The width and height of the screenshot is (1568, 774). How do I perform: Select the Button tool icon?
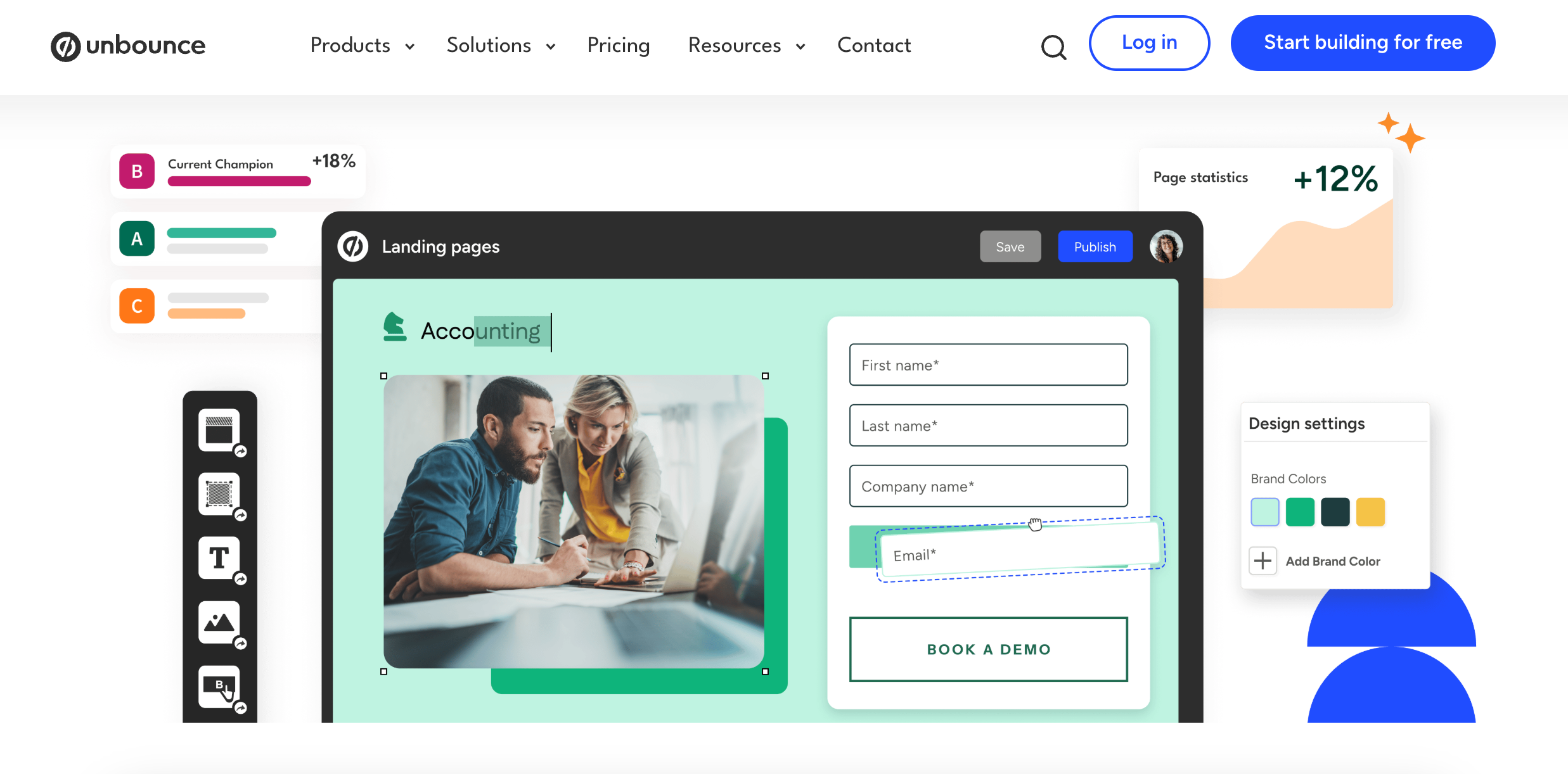coord(219,687)
